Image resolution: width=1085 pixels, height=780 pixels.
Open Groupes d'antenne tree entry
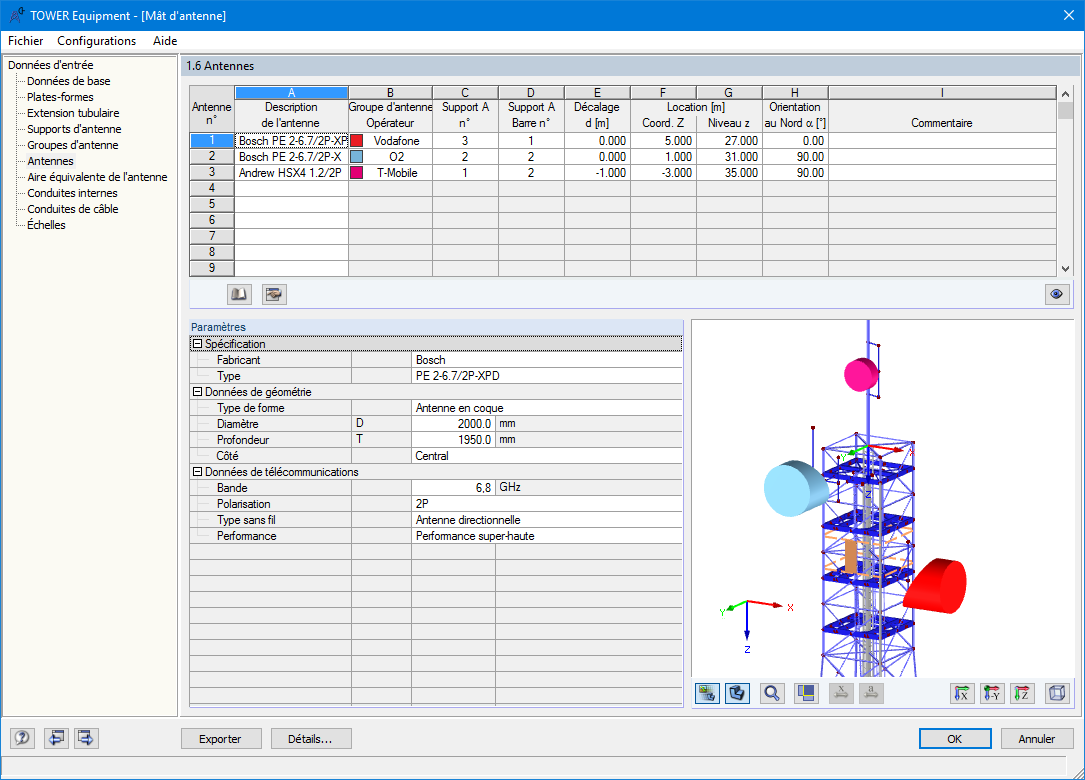[73, 145]
